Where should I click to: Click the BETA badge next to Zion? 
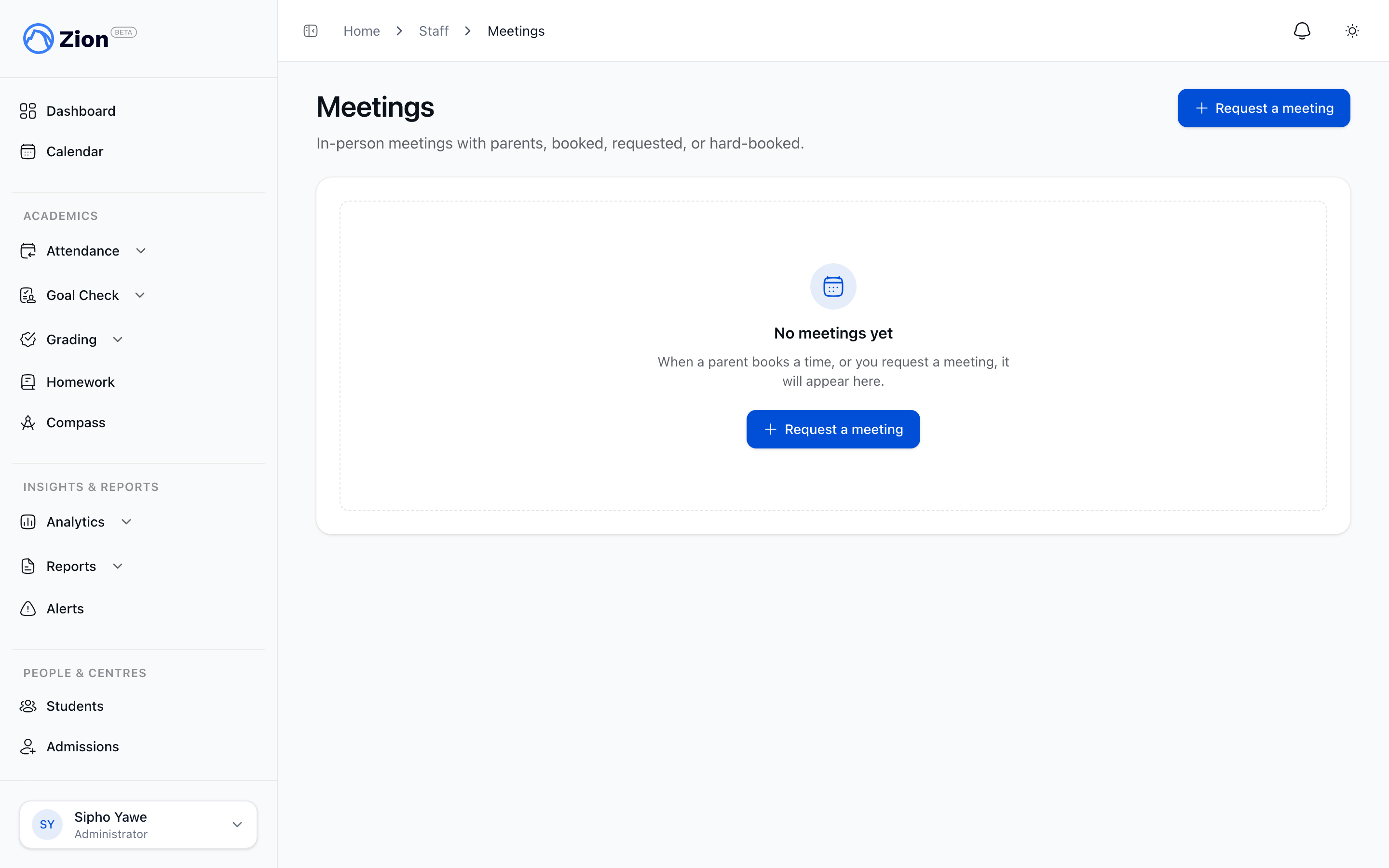click(x=123, y=32)
